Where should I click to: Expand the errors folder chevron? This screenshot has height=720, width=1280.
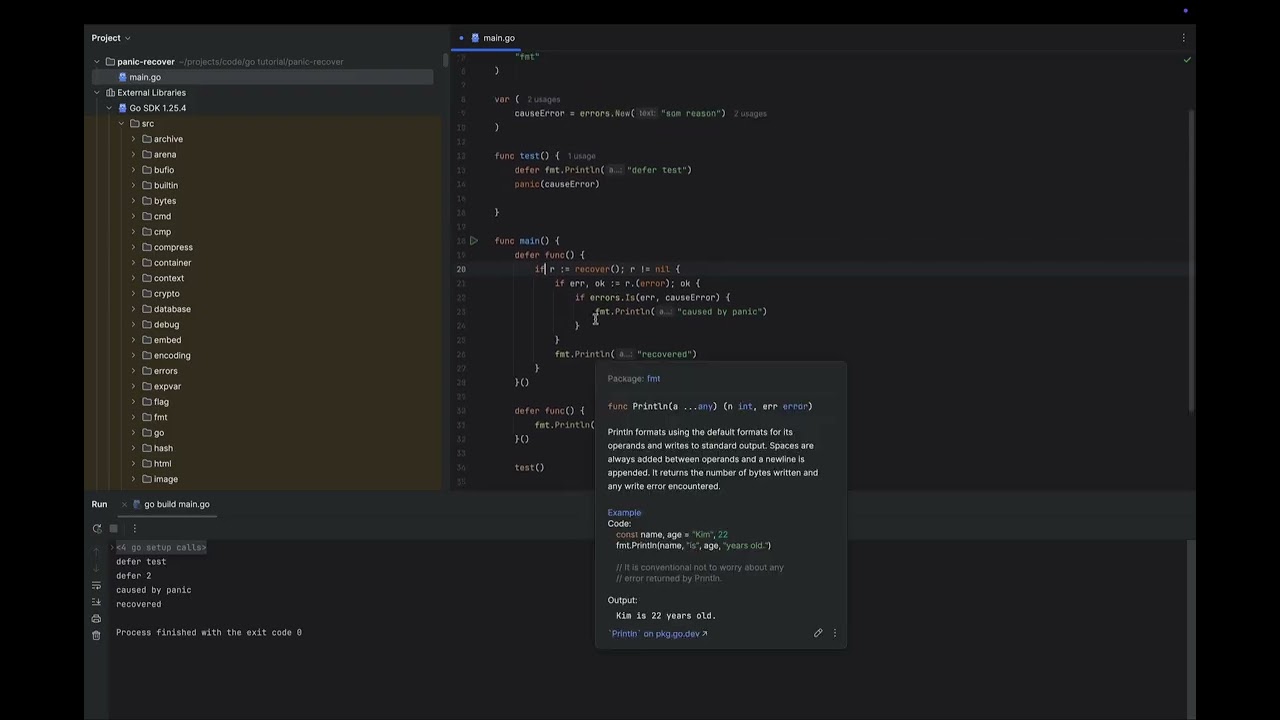pos(133,371)
